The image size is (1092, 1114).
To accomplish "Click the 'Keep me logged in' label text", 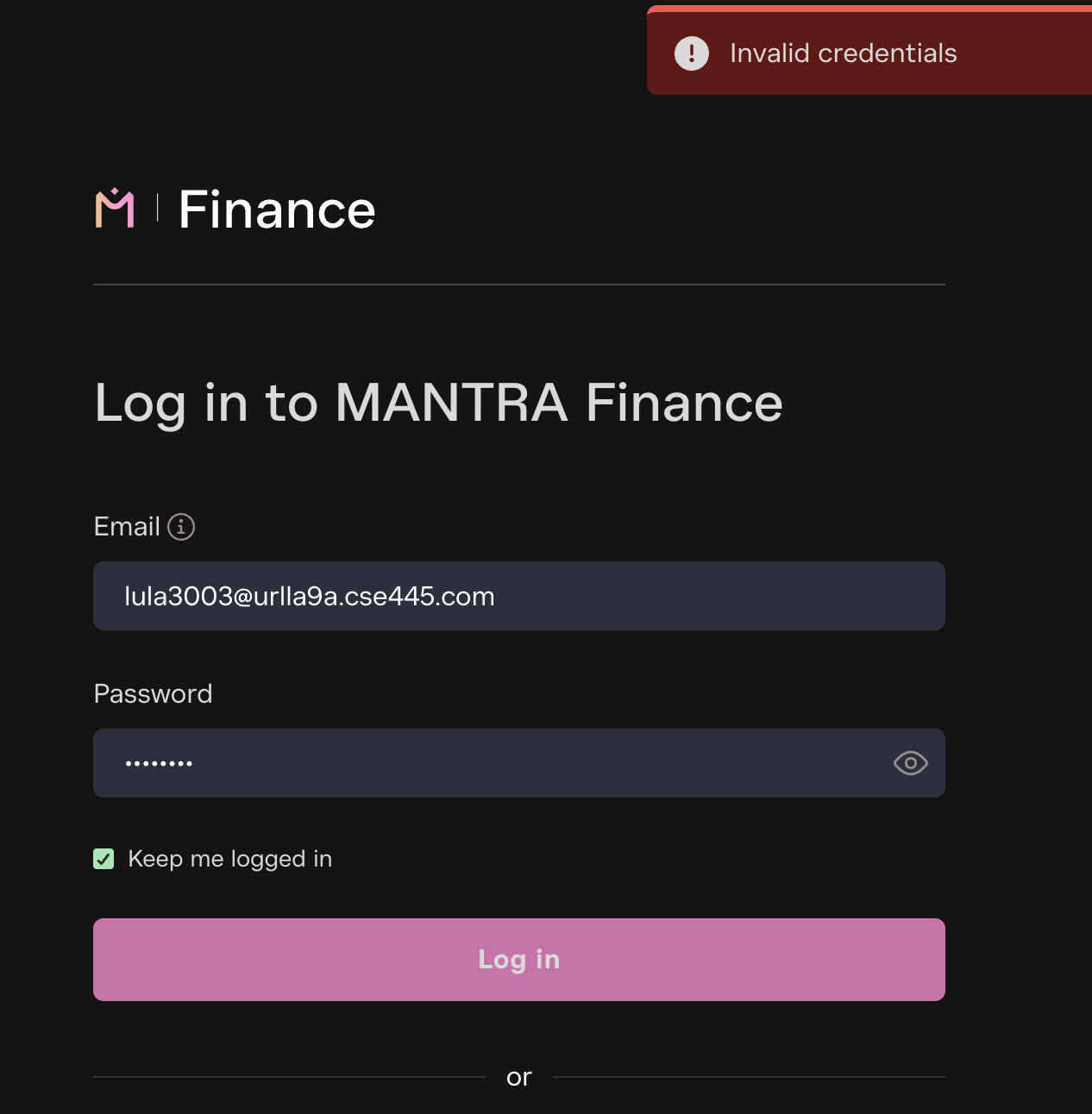I will pyautogui.click(x=229, y=859).
